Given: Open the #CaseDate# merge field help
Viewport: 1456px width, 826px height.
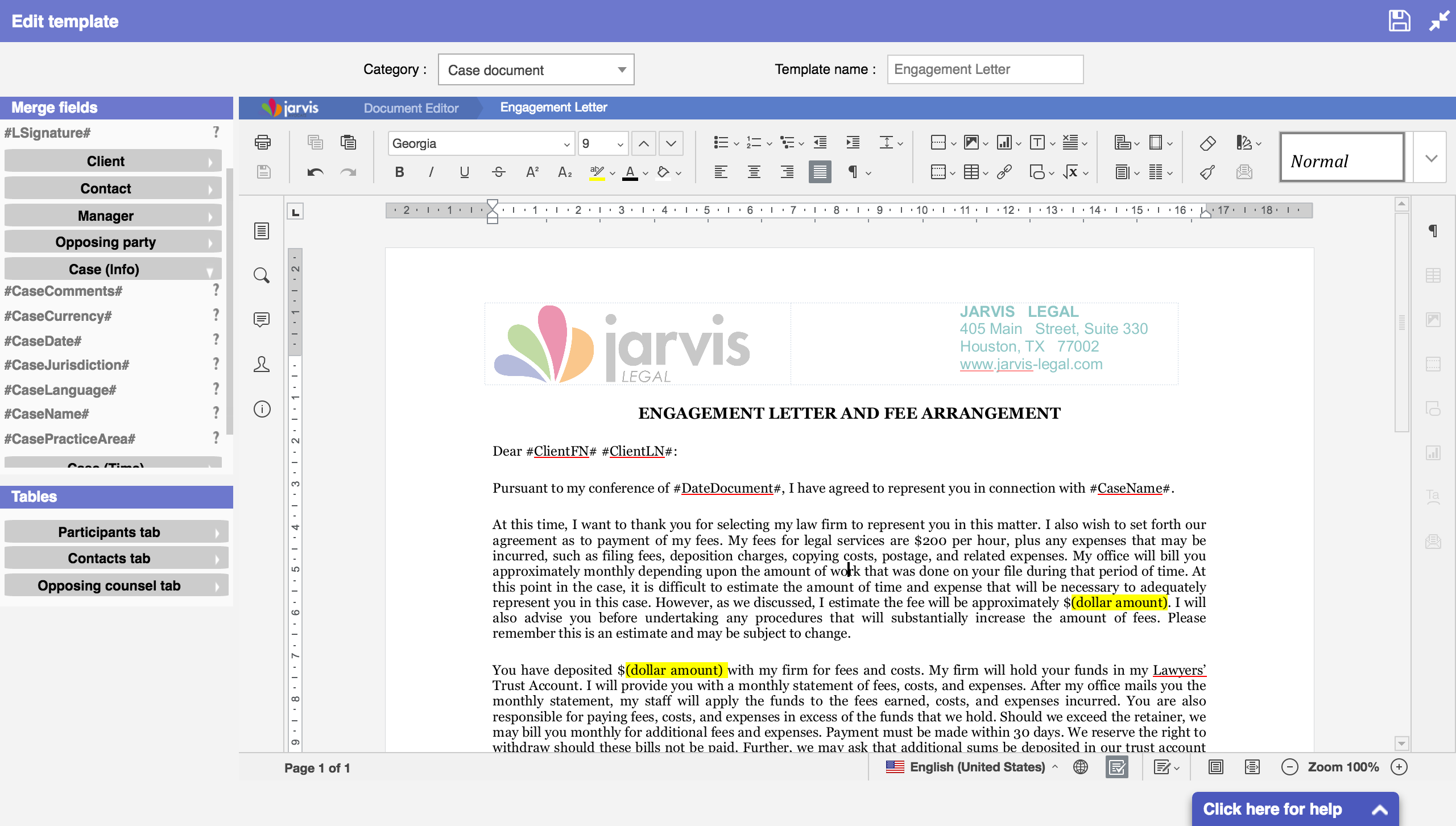Looking at the screenshot, I should click(x=216, y=340).
